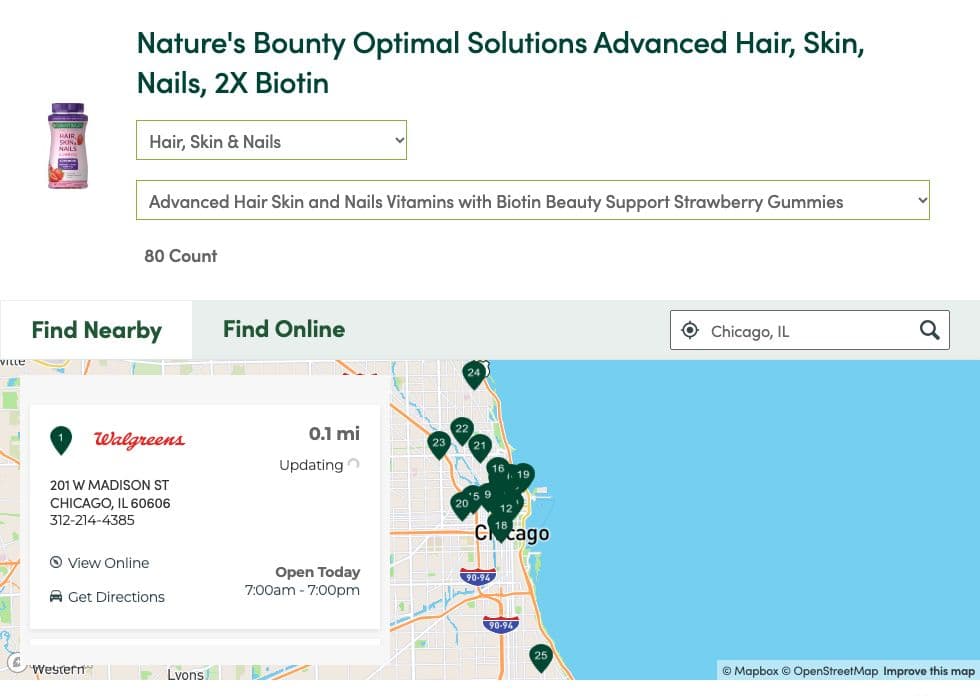
Task: Click the Updating status text
Action: (x=311, y=465)
